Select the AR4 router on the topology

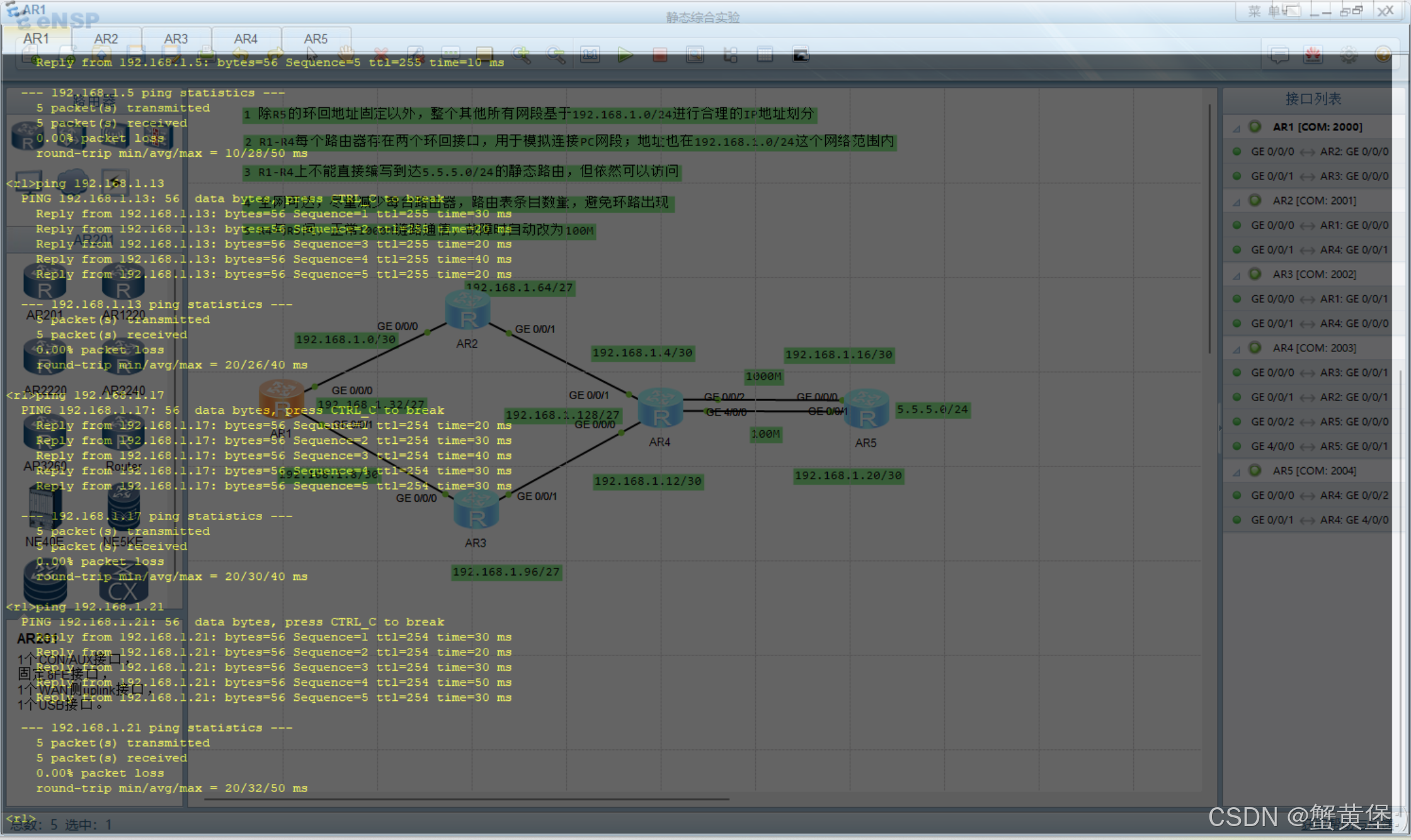pyautogui.click(x=660, y=409)
